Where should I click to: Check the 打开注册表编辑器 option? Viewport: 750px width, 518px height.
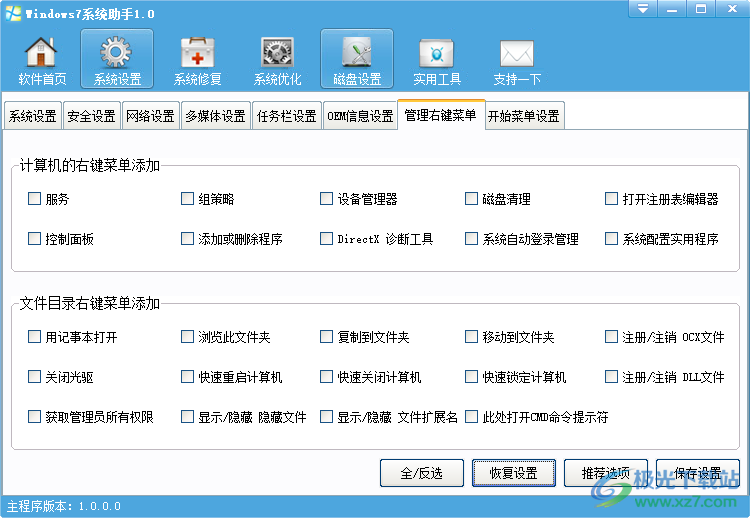tap(611, 198)
